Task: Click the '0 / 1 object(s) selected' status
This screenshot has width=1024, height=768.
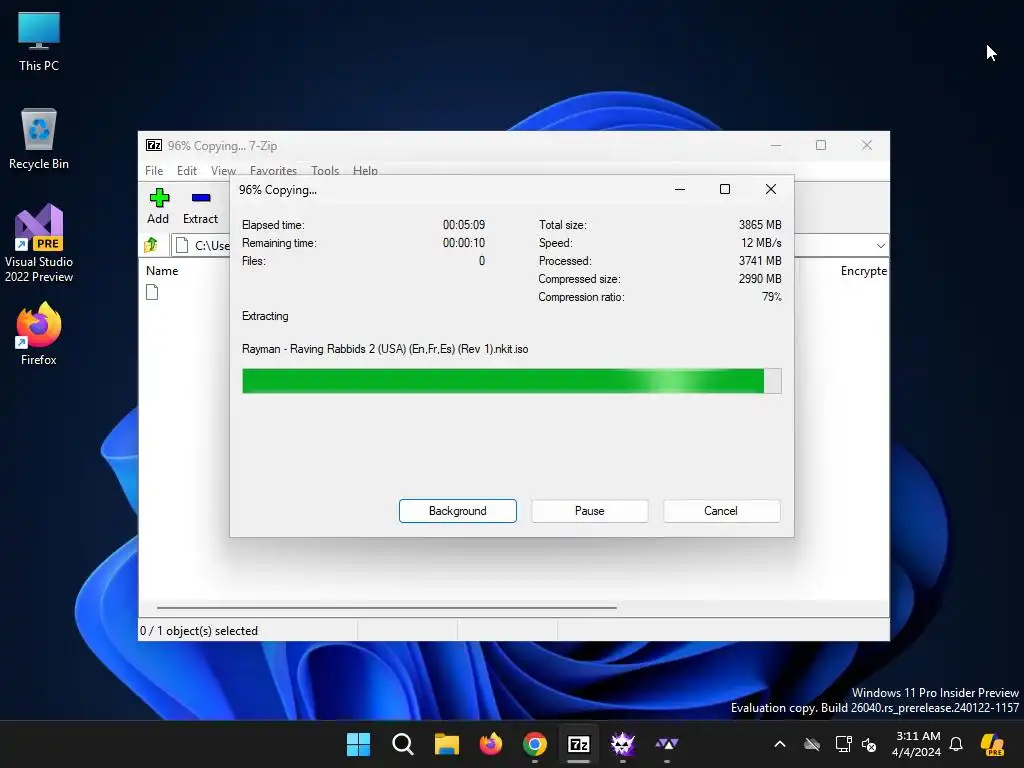Action: 199,631
